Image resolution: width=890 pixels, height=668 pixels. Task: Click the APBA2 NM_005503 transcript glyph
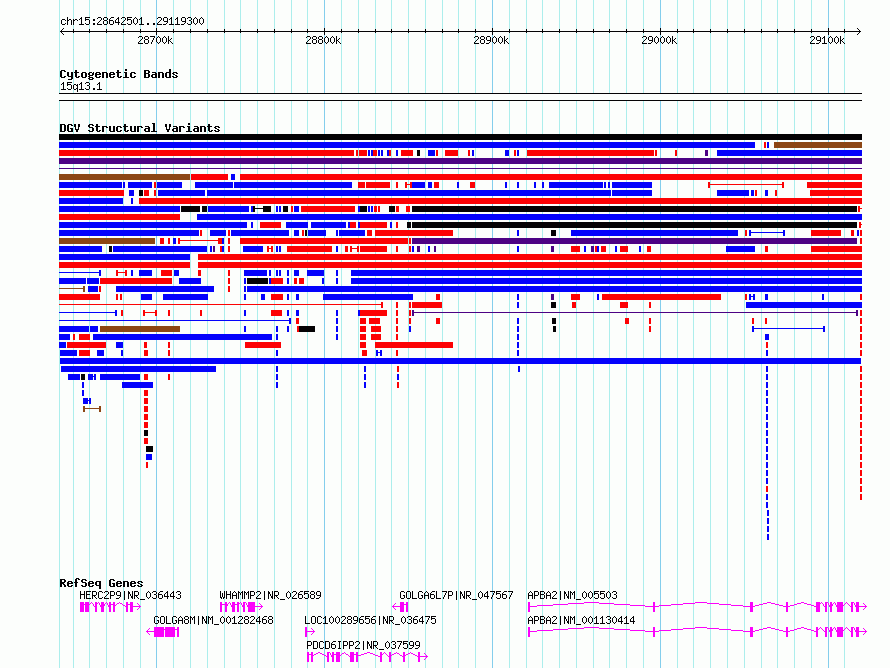(x=697, y=607)
